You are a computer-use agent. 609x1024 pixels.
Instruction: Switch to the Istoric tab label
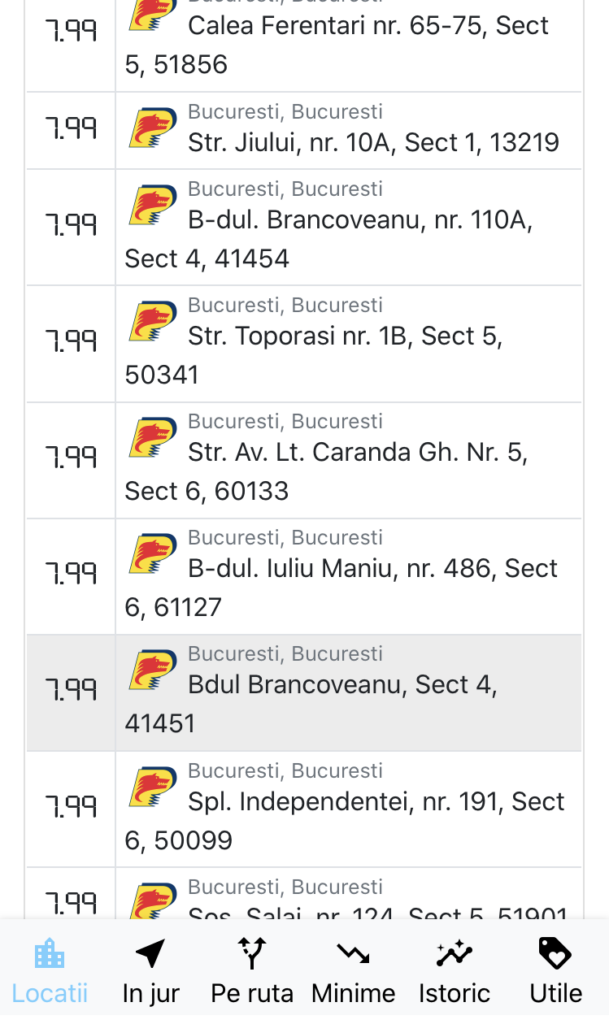pyautogui.click(x=454, y=993)
